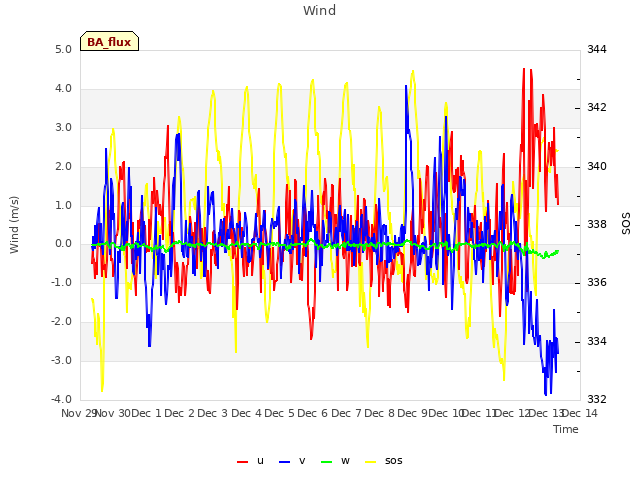
Task: Toggle the yellow sos legend swatch
Action: pos(370,462)
